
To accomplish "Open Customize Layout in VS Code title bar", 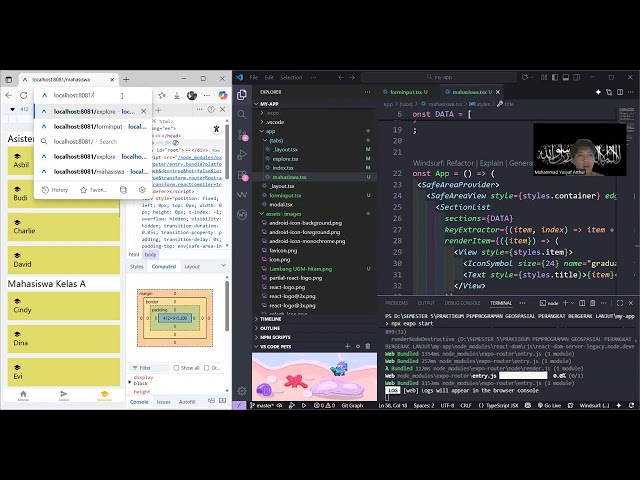I will 544,77.
